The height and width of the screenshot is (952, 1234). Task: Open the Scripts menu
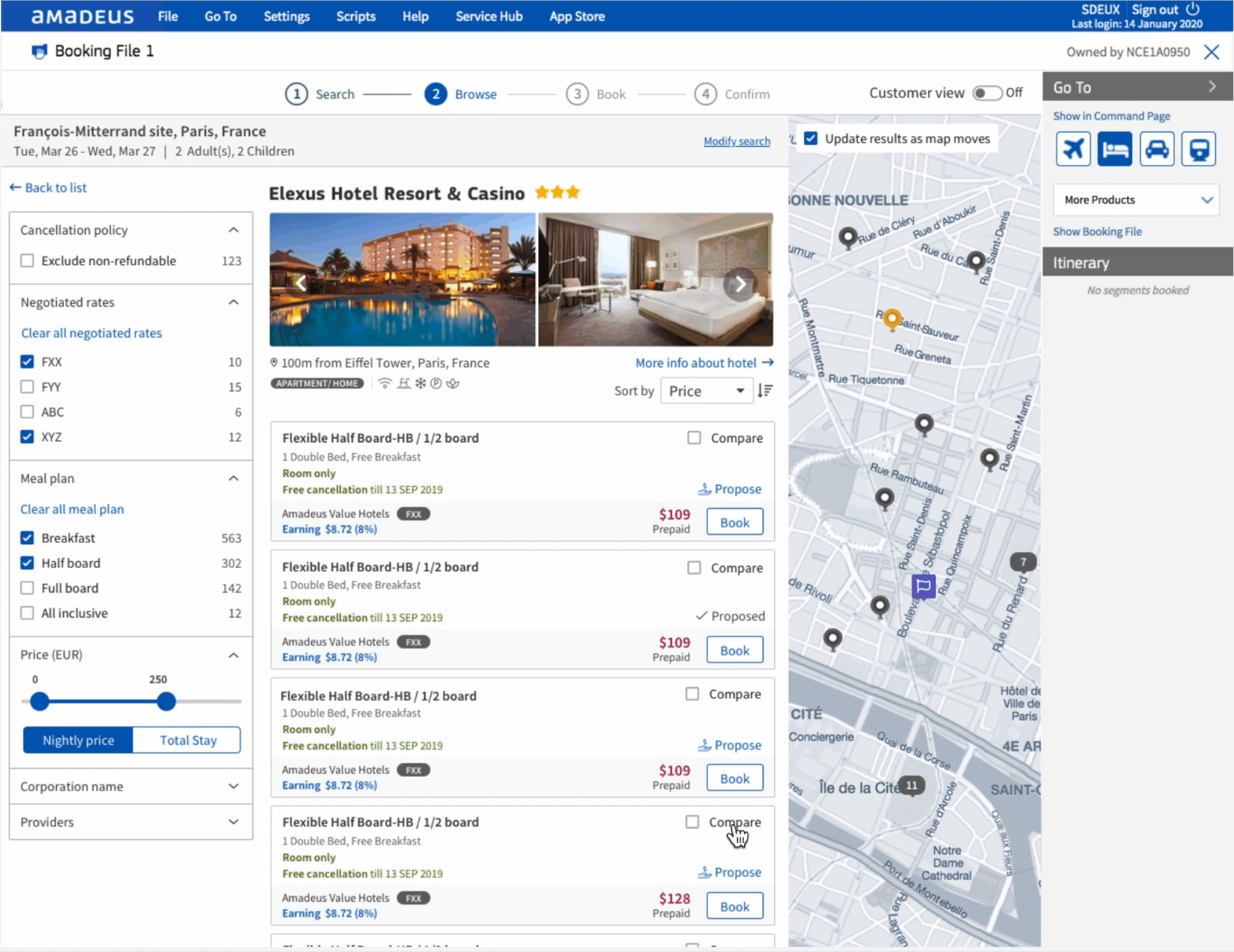(x=355, y=16)
